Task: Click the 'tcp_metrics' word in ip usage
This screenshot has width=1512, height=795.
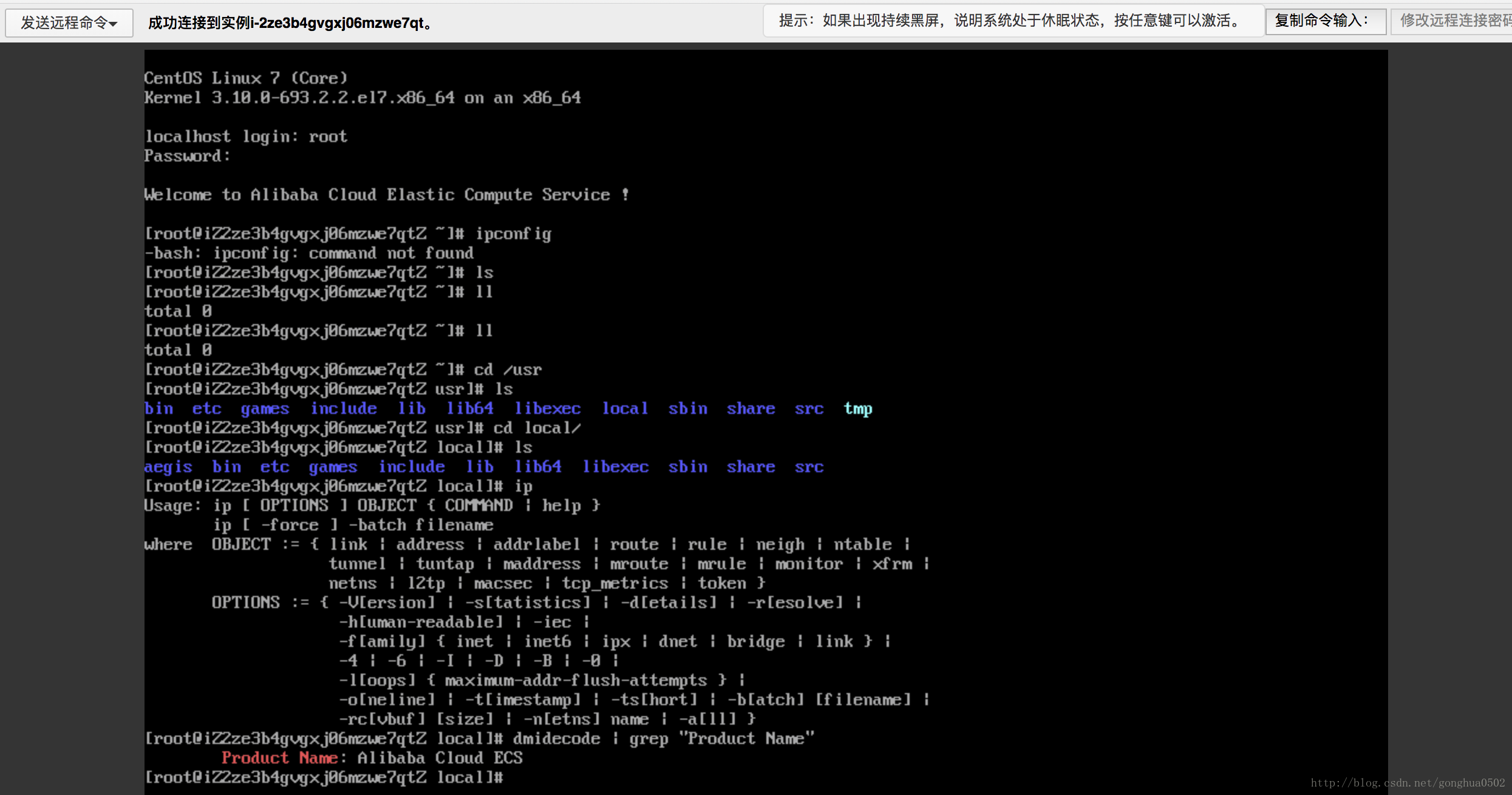Action: click(x=615, y=583)
